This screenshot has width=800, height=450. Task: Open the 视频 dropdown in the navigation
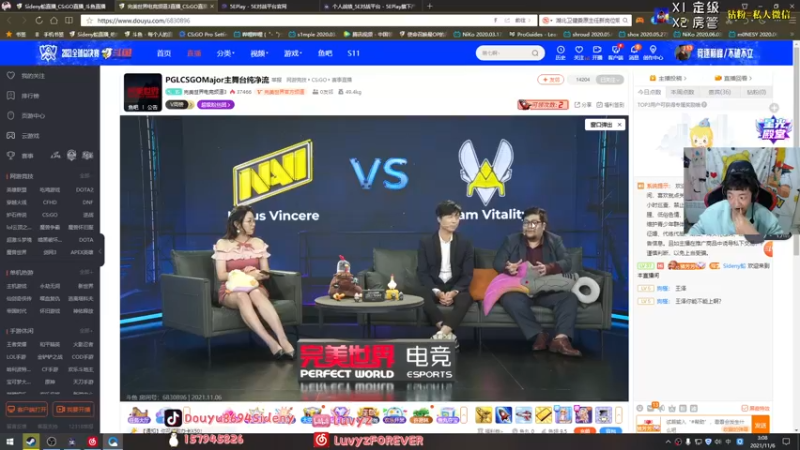click(x=259, y=53)
